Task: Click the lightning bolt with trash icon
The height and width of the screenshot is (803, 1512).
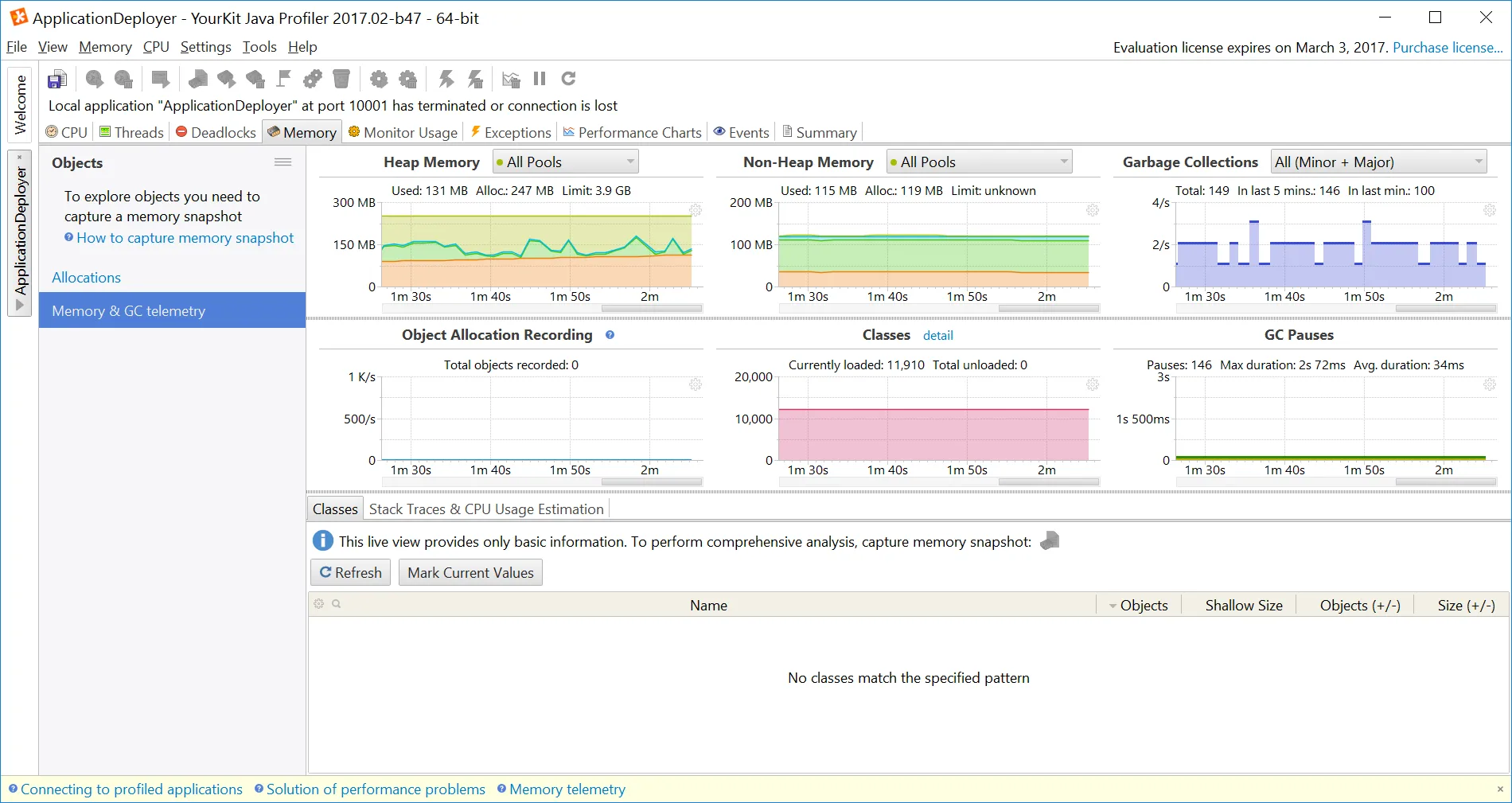Action: click(x=475, y=79)
